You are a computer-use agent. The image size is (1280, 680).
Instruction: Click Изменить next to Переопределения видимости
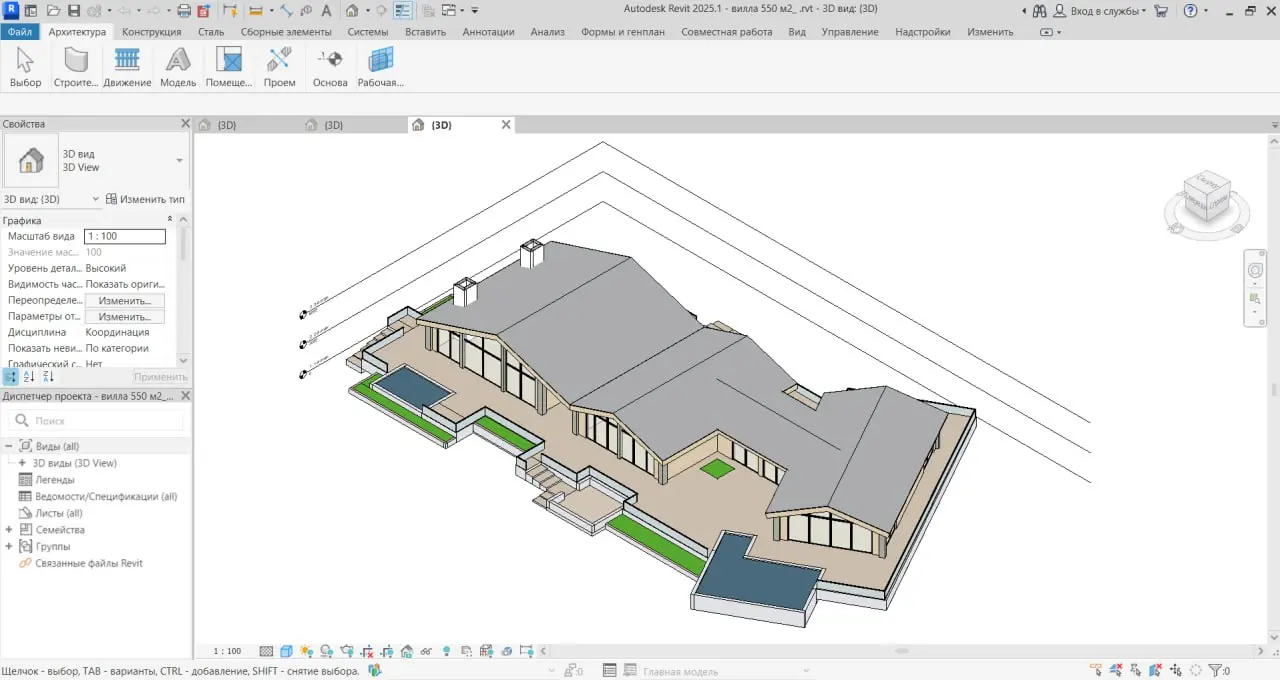point(125,300)
